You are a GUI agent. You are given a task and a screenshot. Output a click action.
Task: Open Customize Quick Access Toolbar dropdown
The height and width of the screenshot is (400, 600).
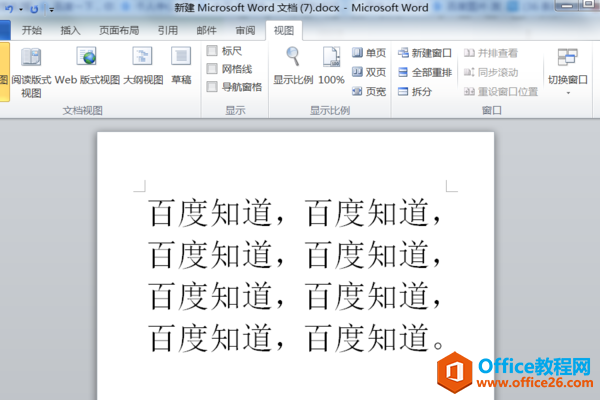pyautogui.click(x=51, y=10)
